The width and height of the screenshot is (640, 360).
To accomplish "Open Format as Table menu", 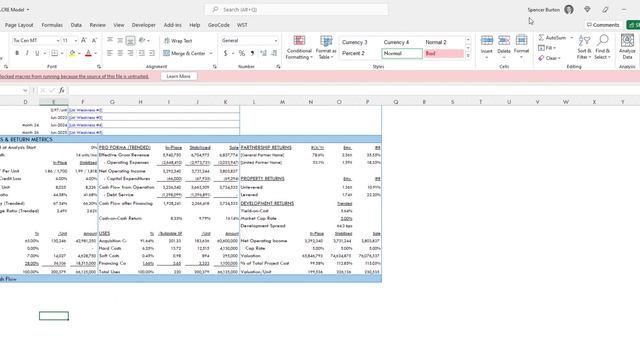I will point(326,47).
